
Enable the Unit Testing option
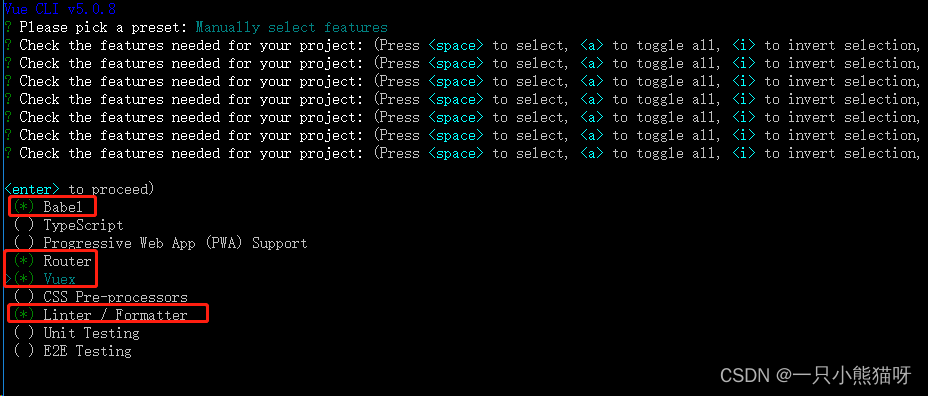click(x=24, y=333)
